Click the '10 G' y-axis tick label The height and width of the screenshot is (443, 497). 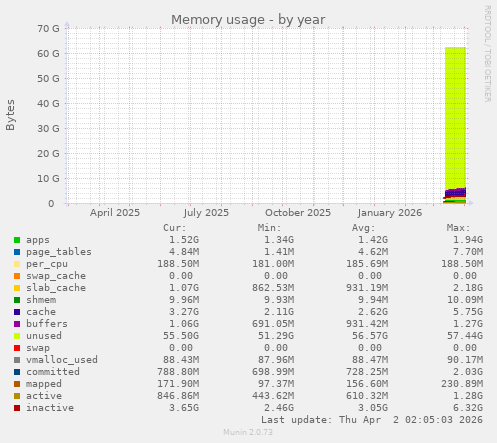[48, 179]
